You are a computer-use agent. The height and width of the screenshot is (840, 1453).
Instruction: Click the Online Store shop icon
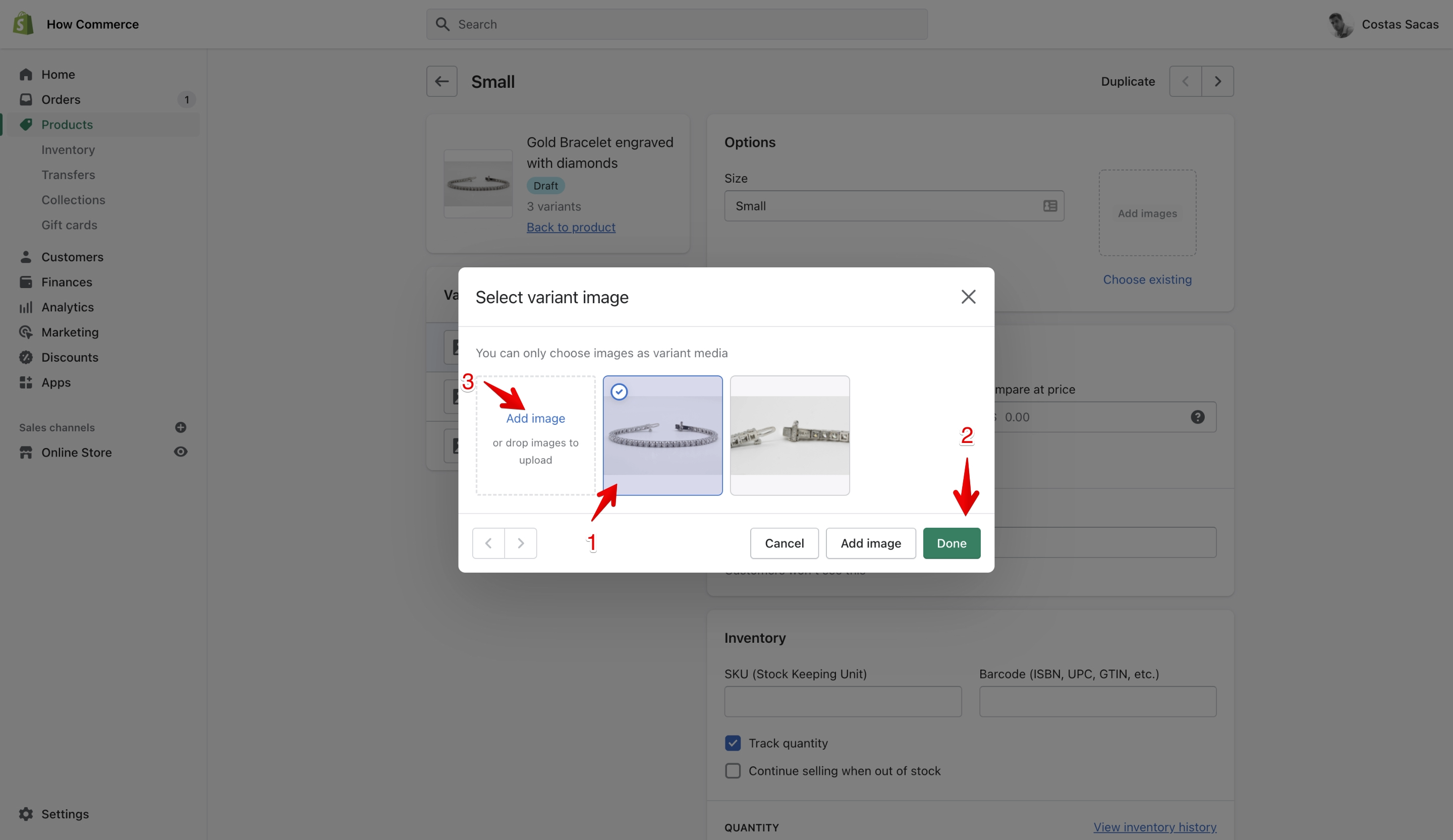[26, 453]
